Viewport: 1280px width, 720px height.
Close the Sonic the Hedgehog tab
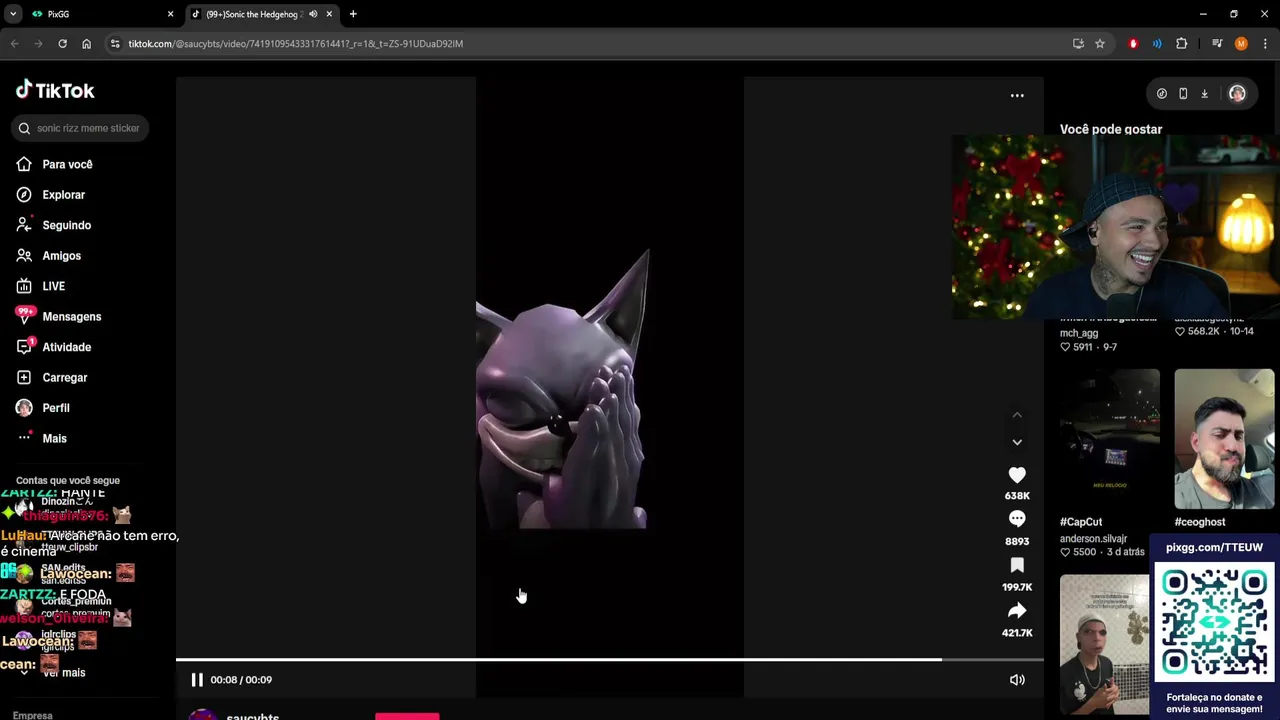pos(329,14)
